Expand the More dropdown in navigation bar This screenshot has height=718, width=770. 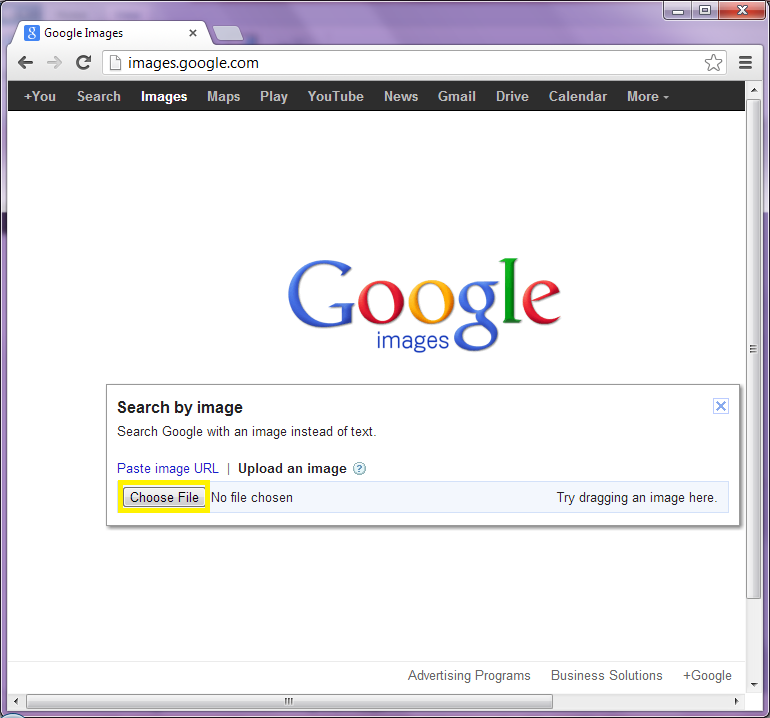648,96
